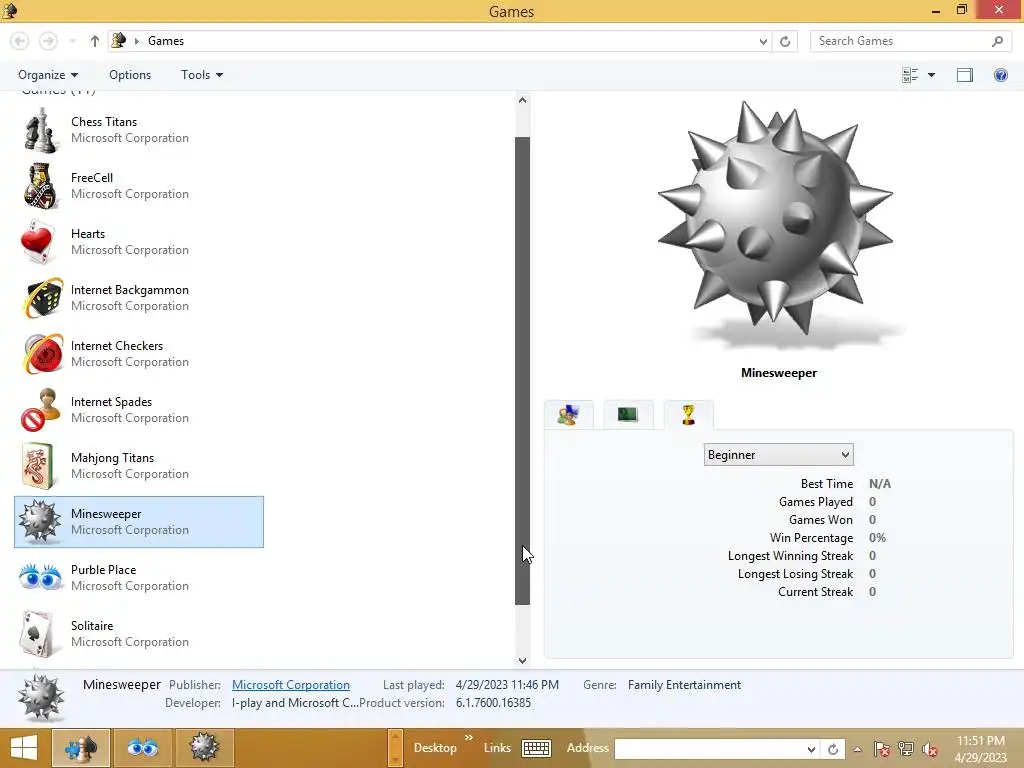Screen dimensions: 1024x768
Task: Click the Links toolbar label
Action: click(x=497, y=748)
